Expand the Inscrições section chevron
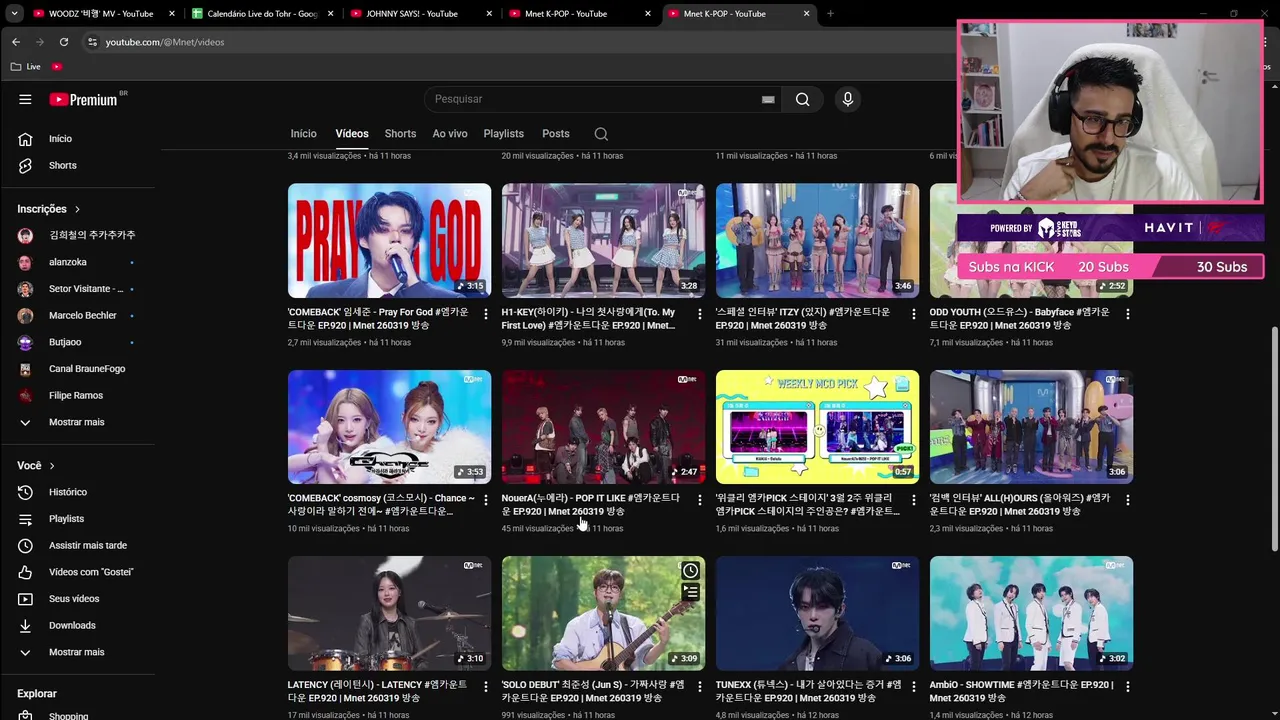 [77, 209]
